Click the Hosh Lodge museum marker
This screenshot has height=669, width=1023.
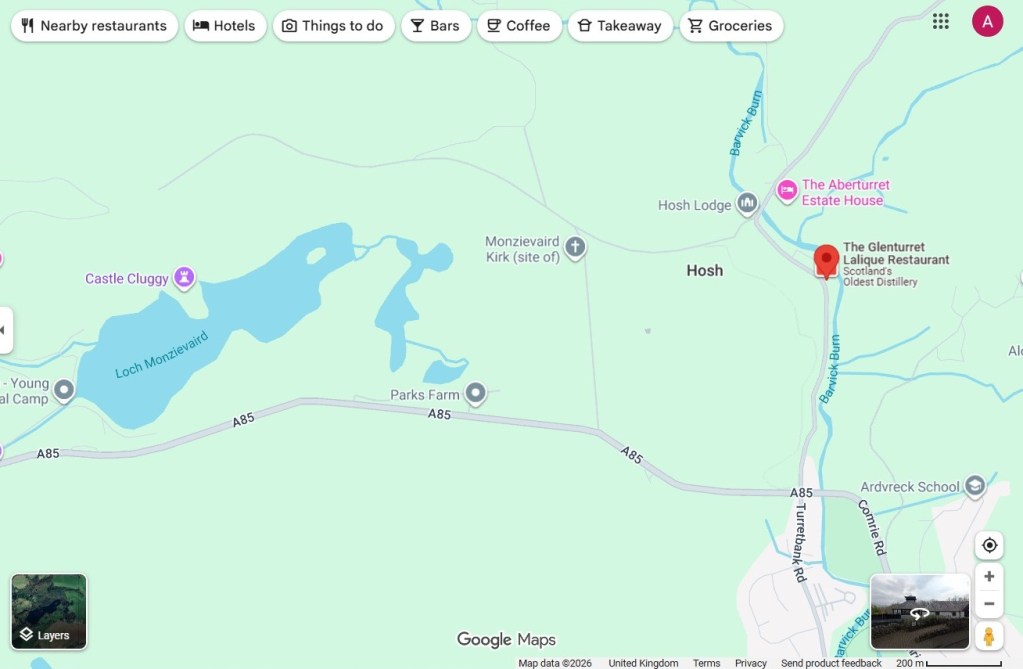747,204
